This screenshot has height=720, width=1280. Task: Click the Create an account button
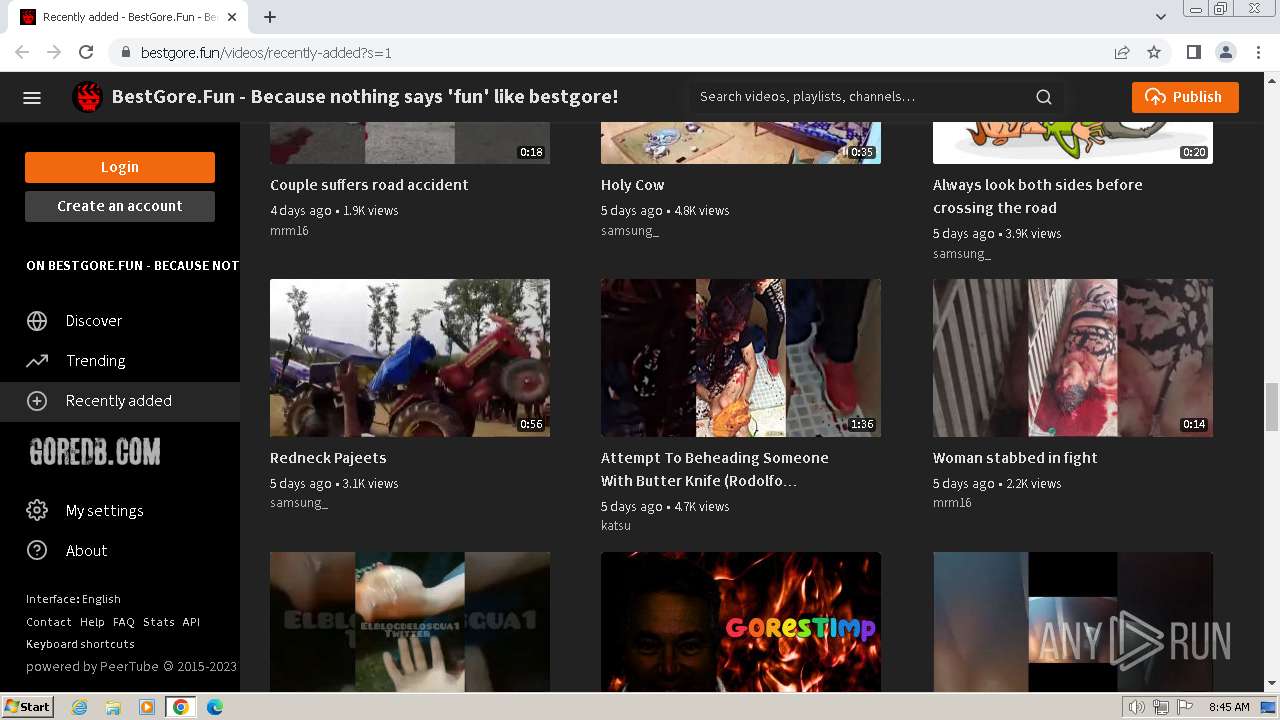pyautogui.click(x=120, y=206)
